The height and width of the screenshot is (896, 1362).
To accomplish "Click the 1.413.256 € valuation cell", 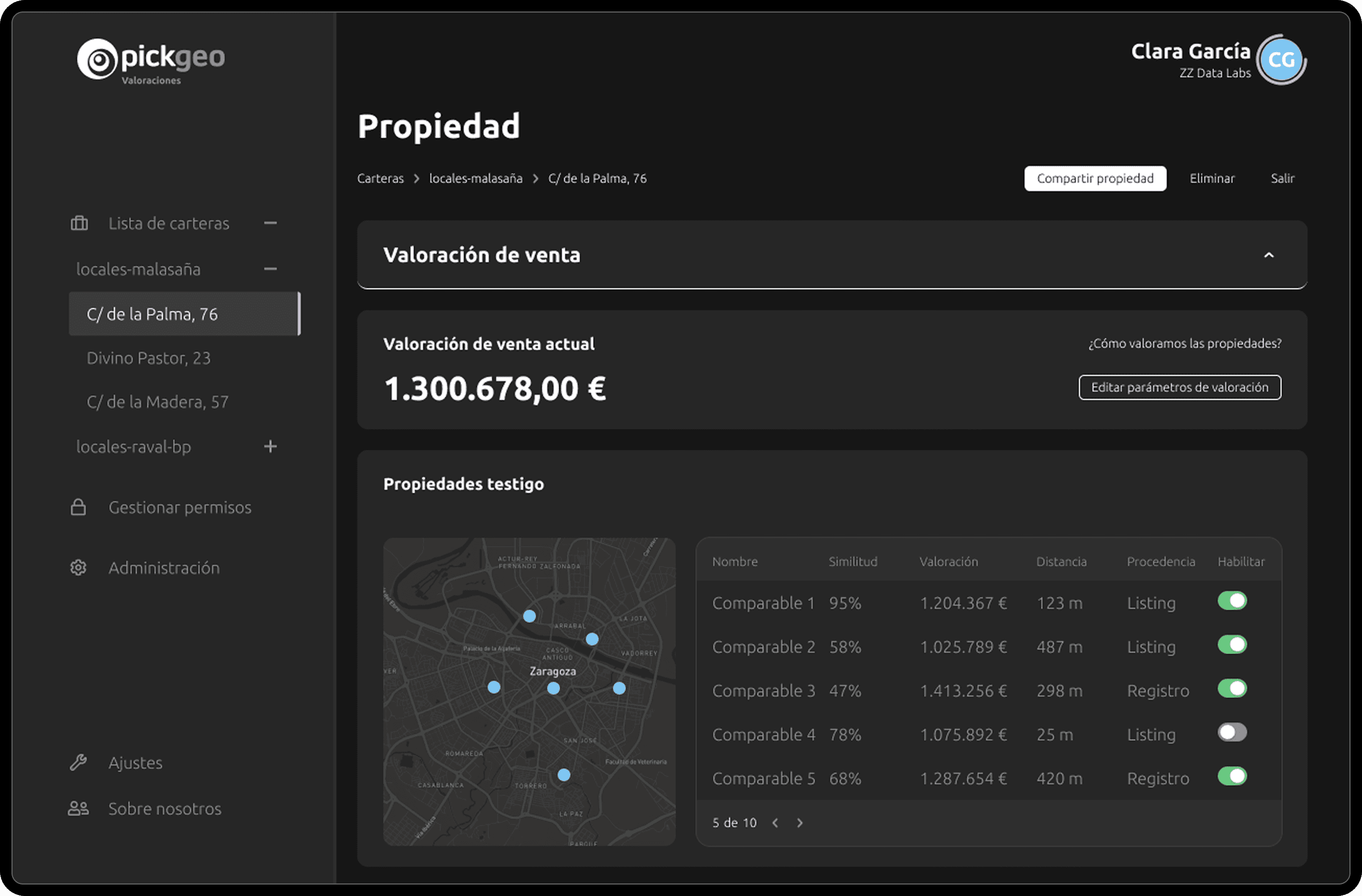I will [963, 691].
